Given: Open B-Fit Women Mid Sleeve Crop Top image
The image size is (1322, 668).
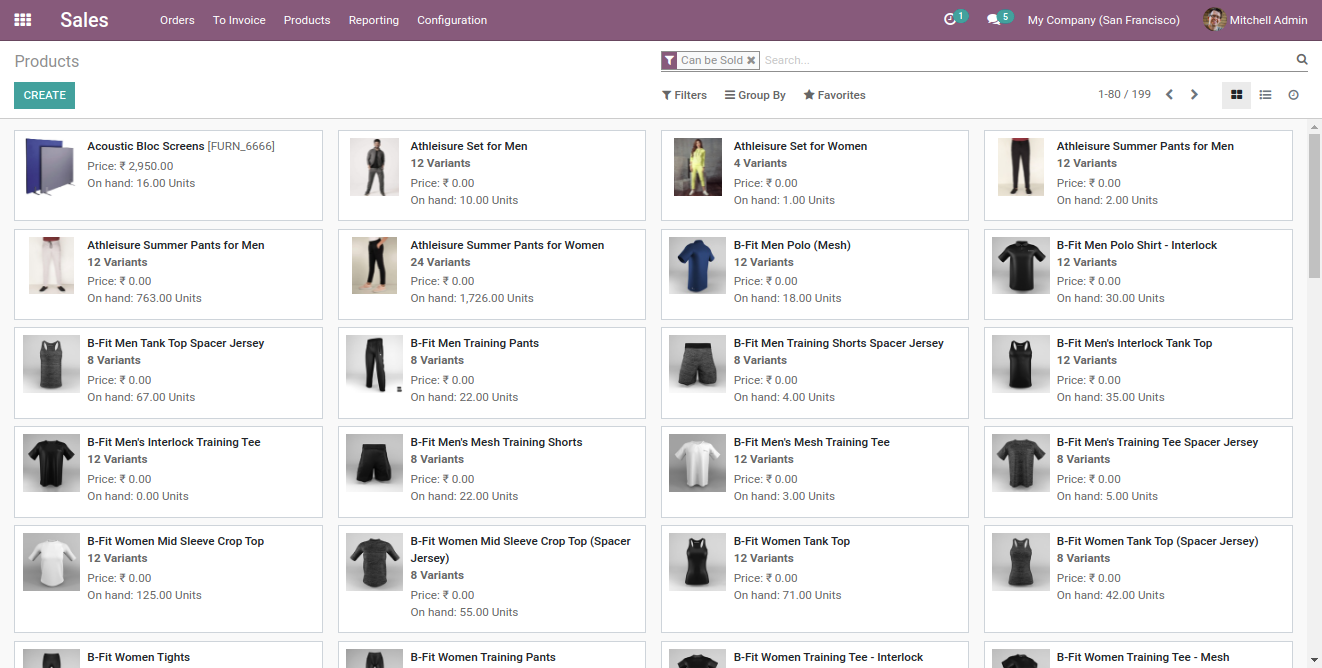Looking at the screenshot, I should click(x=51, y=561).
